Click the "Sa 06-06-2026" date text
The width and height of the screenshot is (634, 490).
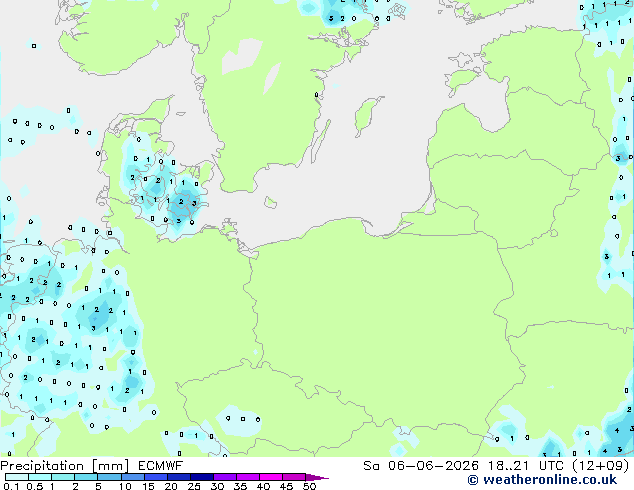[x=421, y=466]
